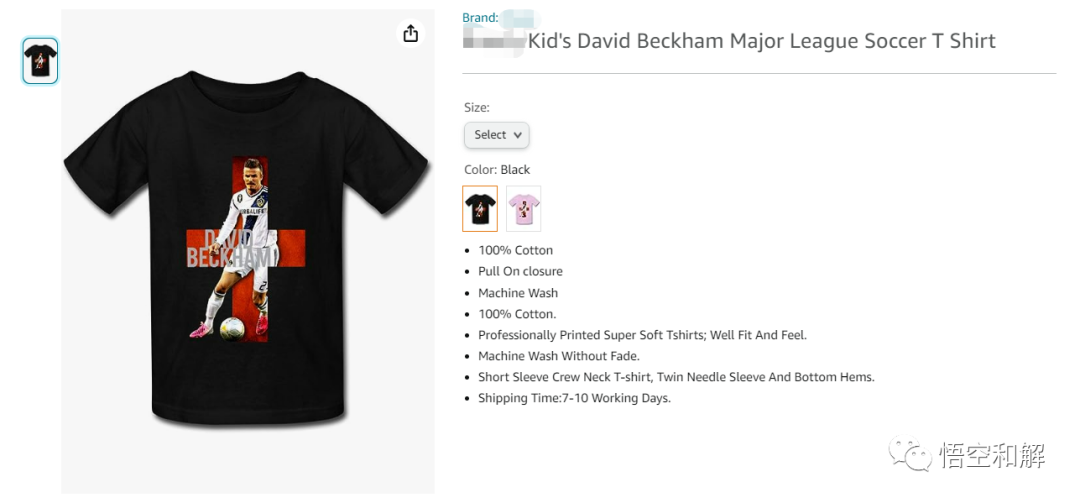Click the "Shipping Time:7-10 Working Days" bullet
Image resolution: width=1080 pixels, height=503 pixels.
pyautogui.click(x=574, y=398)
